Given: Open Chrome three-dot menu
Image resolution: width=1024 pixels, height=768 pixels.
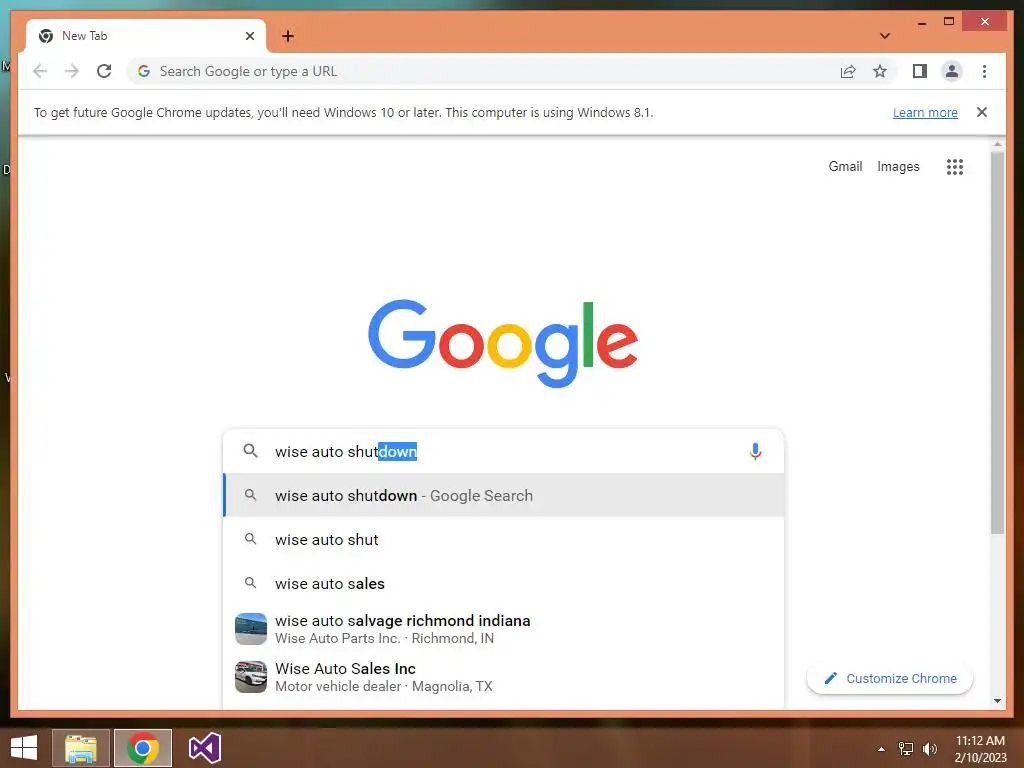Looking at the screenshot, I should click(x=984, y=71).
